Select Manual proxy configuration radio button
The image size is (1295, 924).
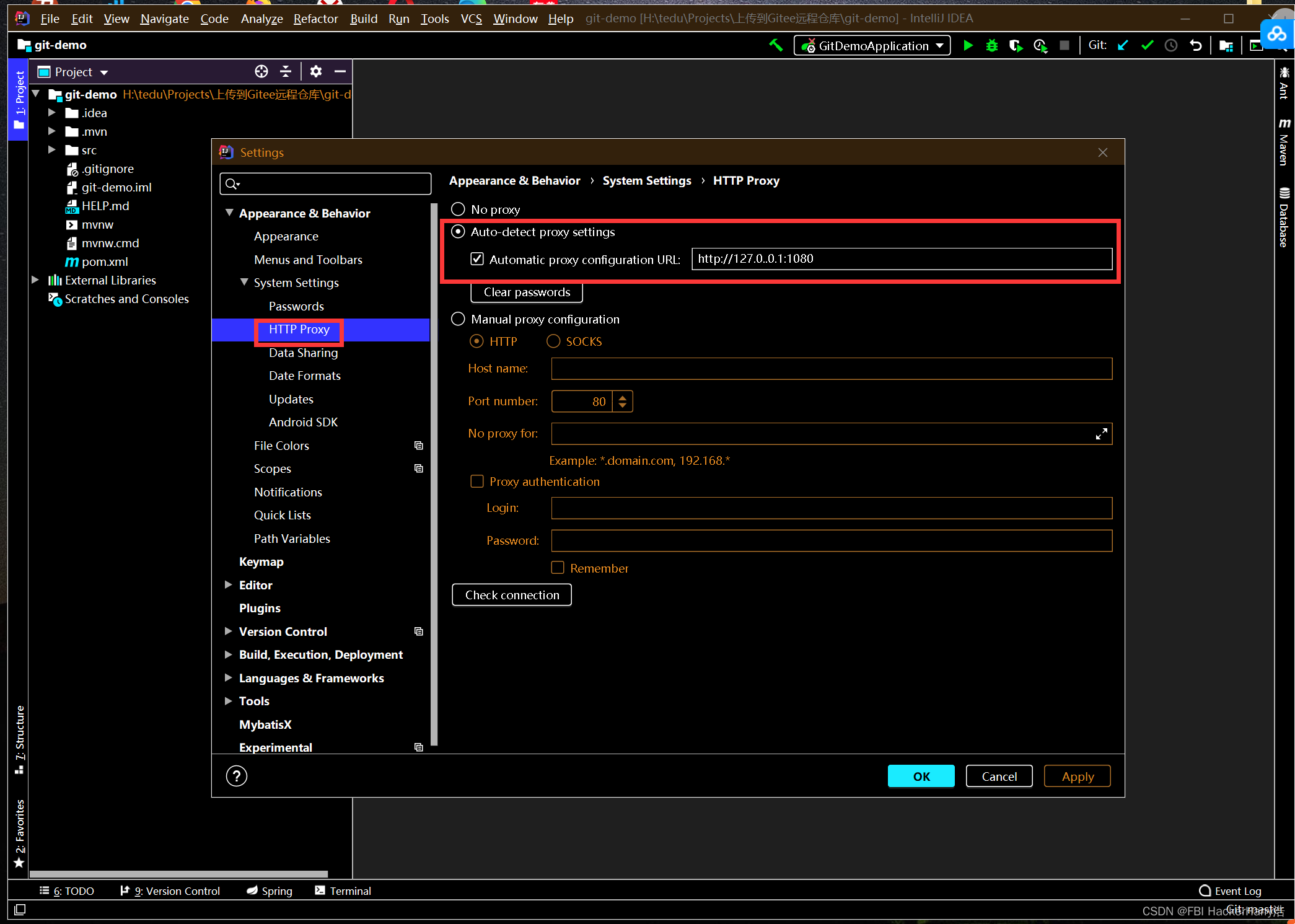pos(458,319)
